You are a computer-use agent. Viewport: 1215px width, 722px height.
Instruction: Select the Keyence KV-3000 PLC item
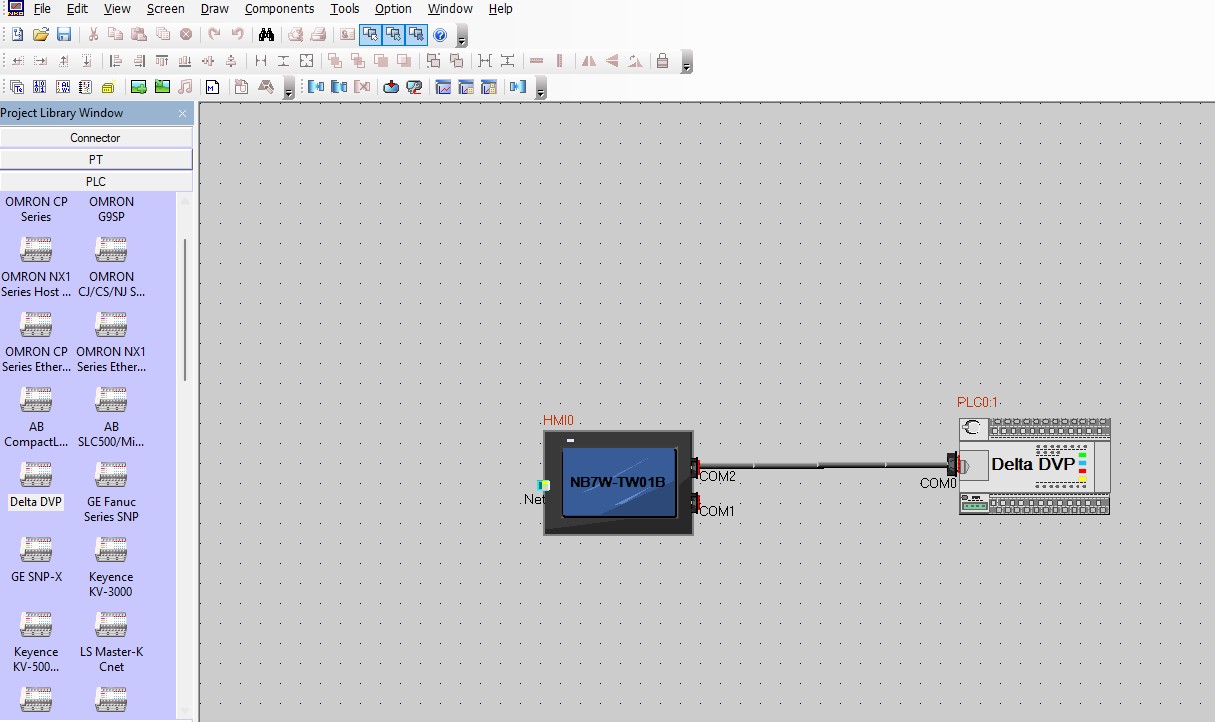coord(111,568)
